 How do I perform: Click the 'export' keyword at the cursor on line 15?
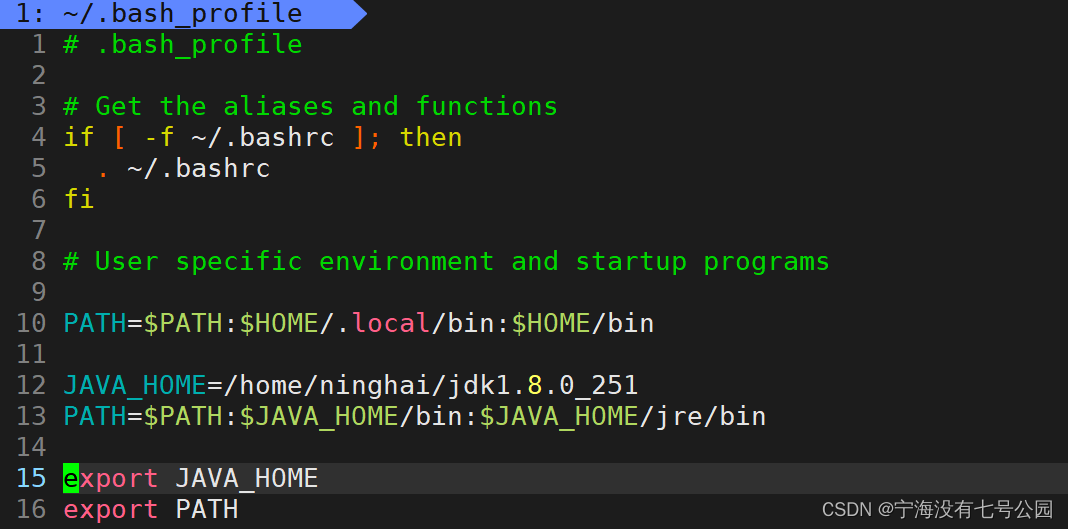click(111, 479)
